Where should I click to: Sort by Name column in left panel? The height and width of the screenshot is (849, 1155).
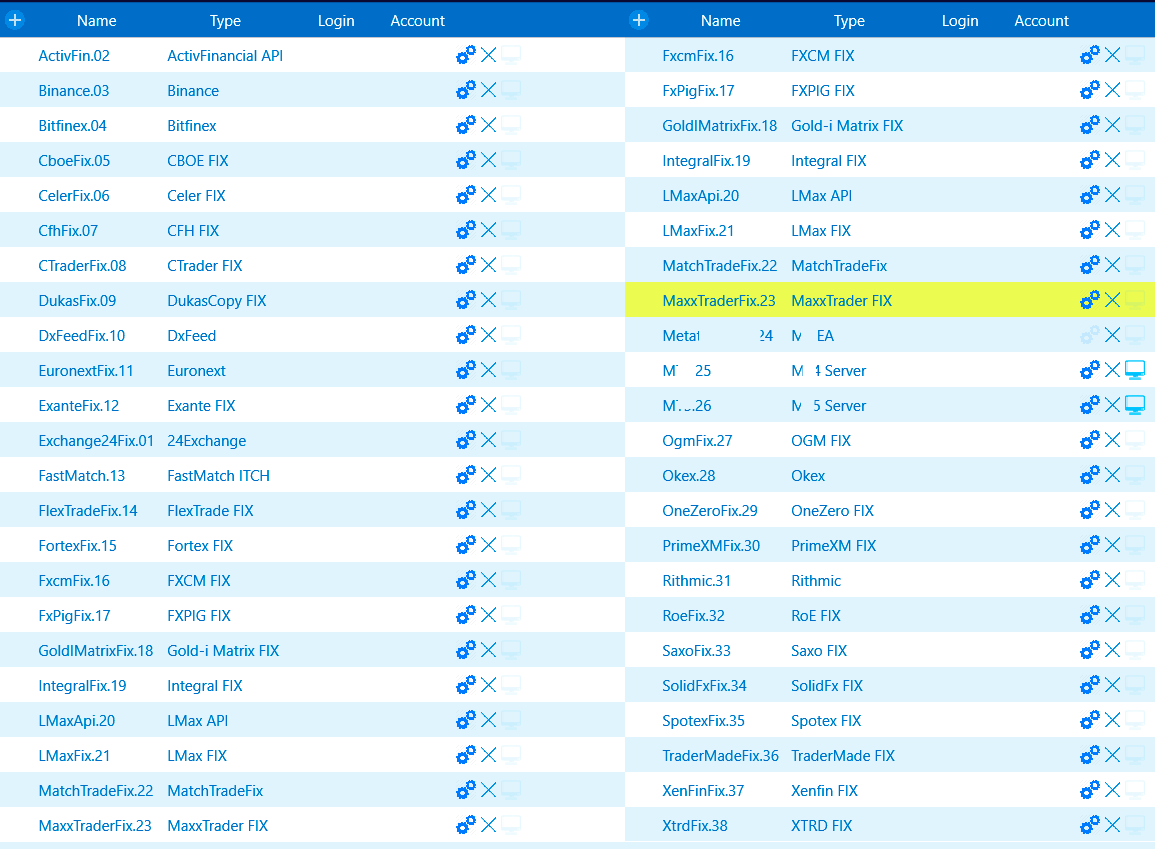pos(96,21)
